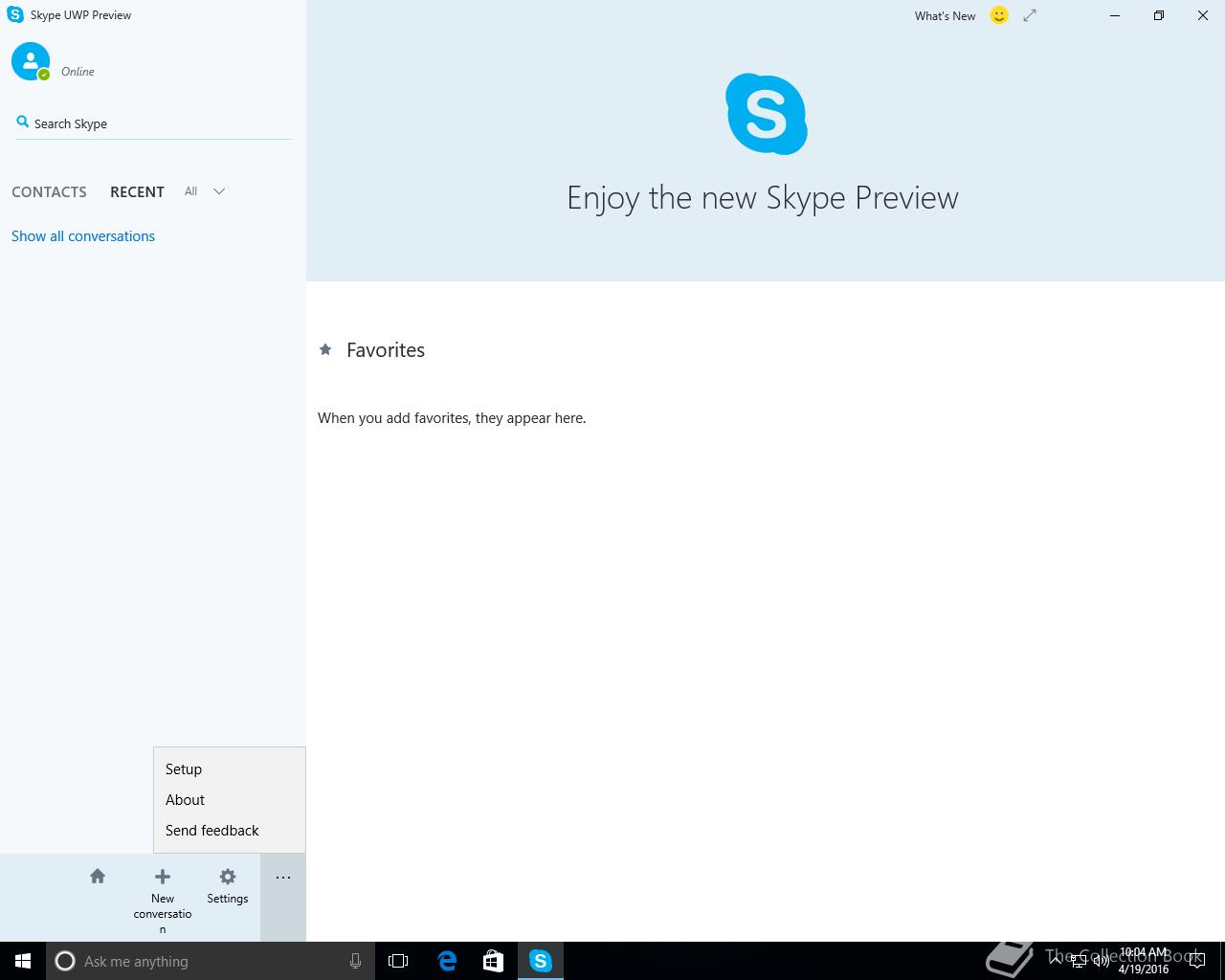Image resolution: width=1225 pixels, height=980 pixels.
Task: Click the expand arrows icon near What's New
Action: tap(1030, 15)
